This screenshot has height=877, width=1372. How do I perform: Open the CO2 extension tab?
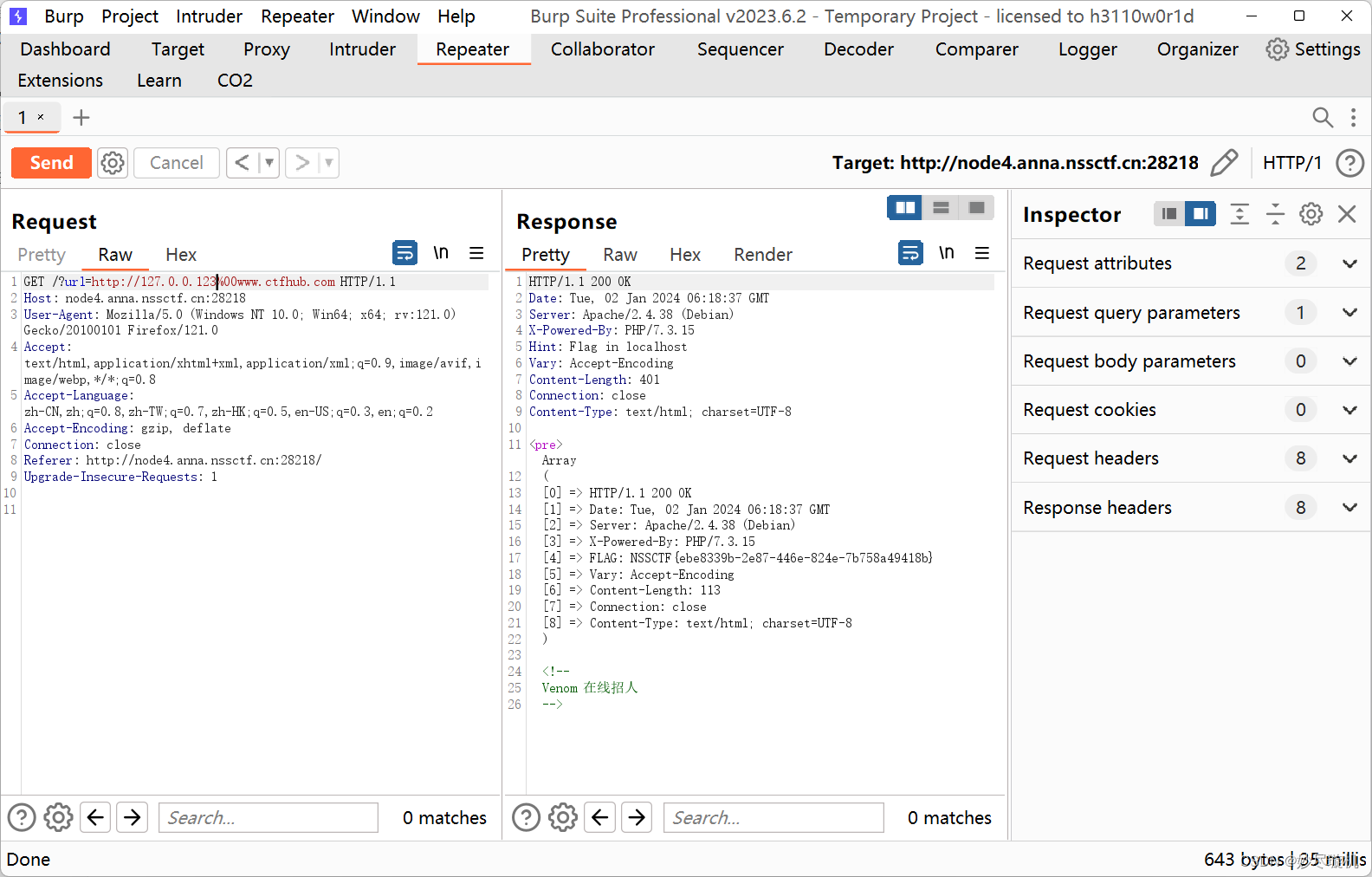[x=235, y=81]
